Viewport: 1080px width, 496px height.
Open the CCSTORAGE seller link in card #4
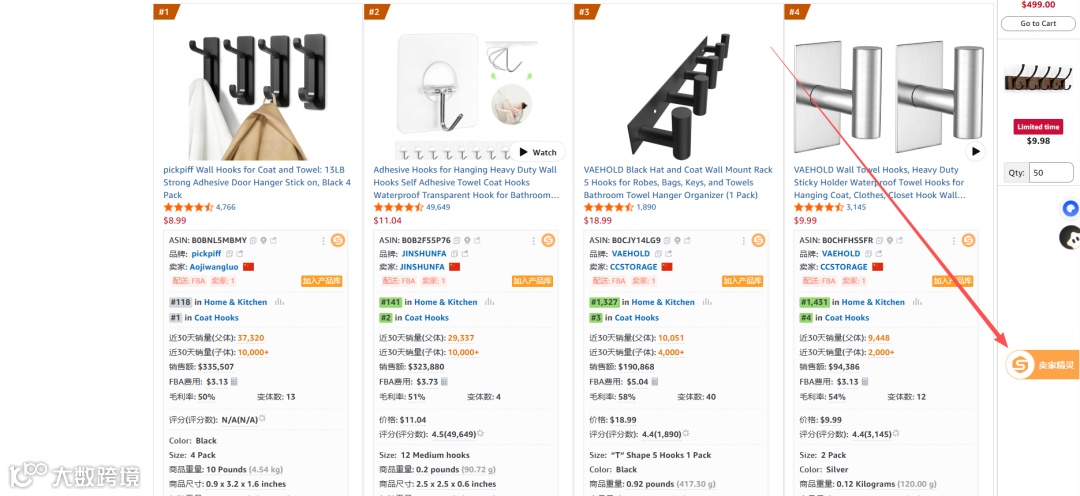(x=845, y=267)
